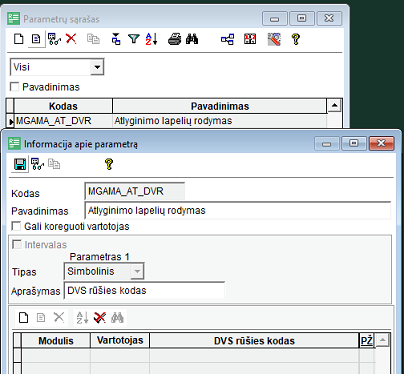This screenshot has width=404, height=374.
Task: Create new record in Parametrų sąrašas toolbar
Action: tap(19, 39)
